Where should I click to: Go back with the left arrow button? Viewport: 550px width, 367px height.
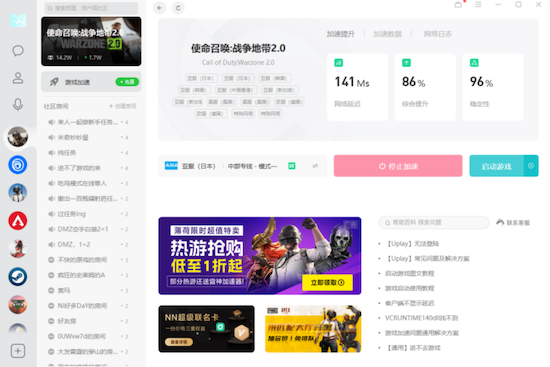pyautogui.click(x=160, y=8)
